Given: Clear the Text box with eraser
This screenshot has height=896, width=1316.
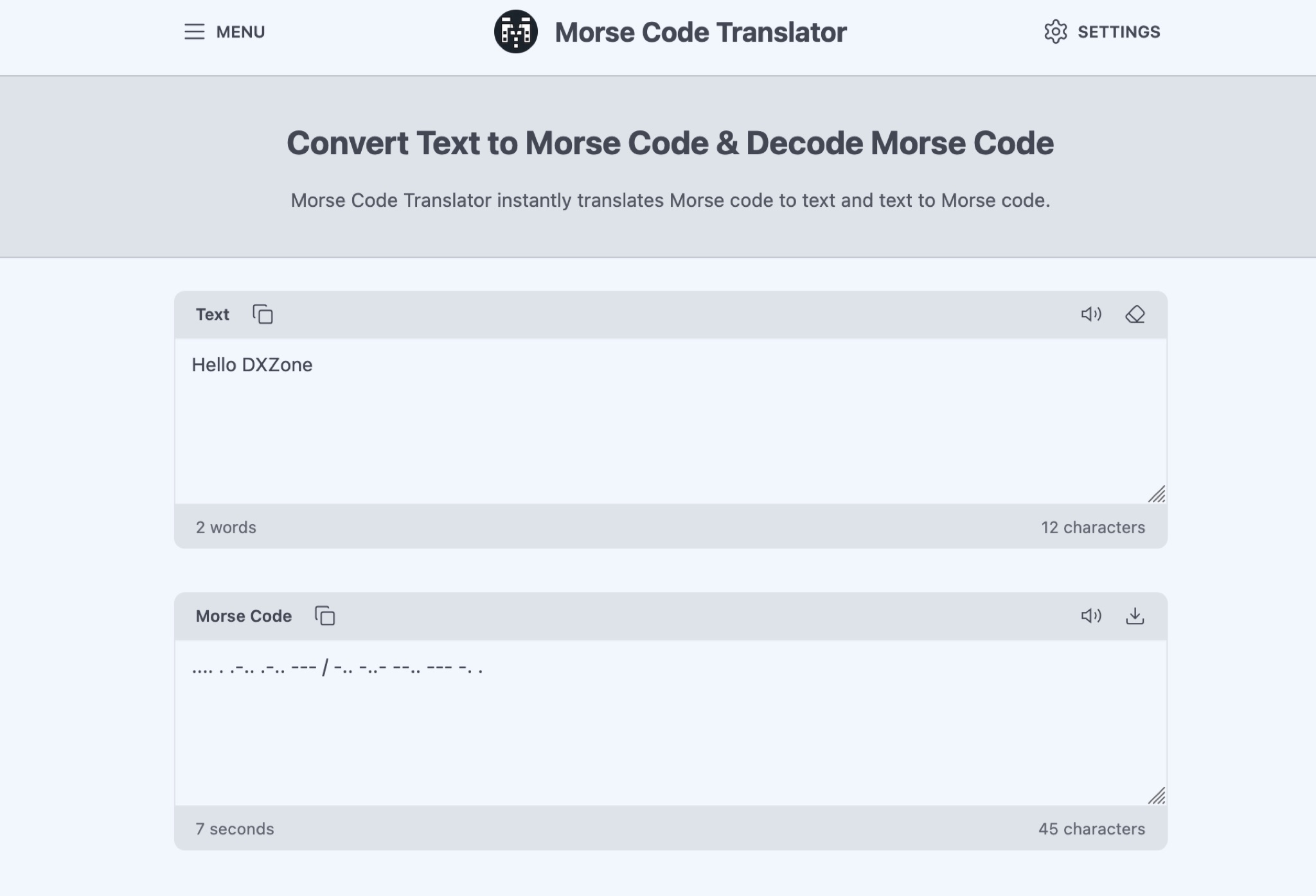Looking at the screenshot, I should tap(1135, 315).
